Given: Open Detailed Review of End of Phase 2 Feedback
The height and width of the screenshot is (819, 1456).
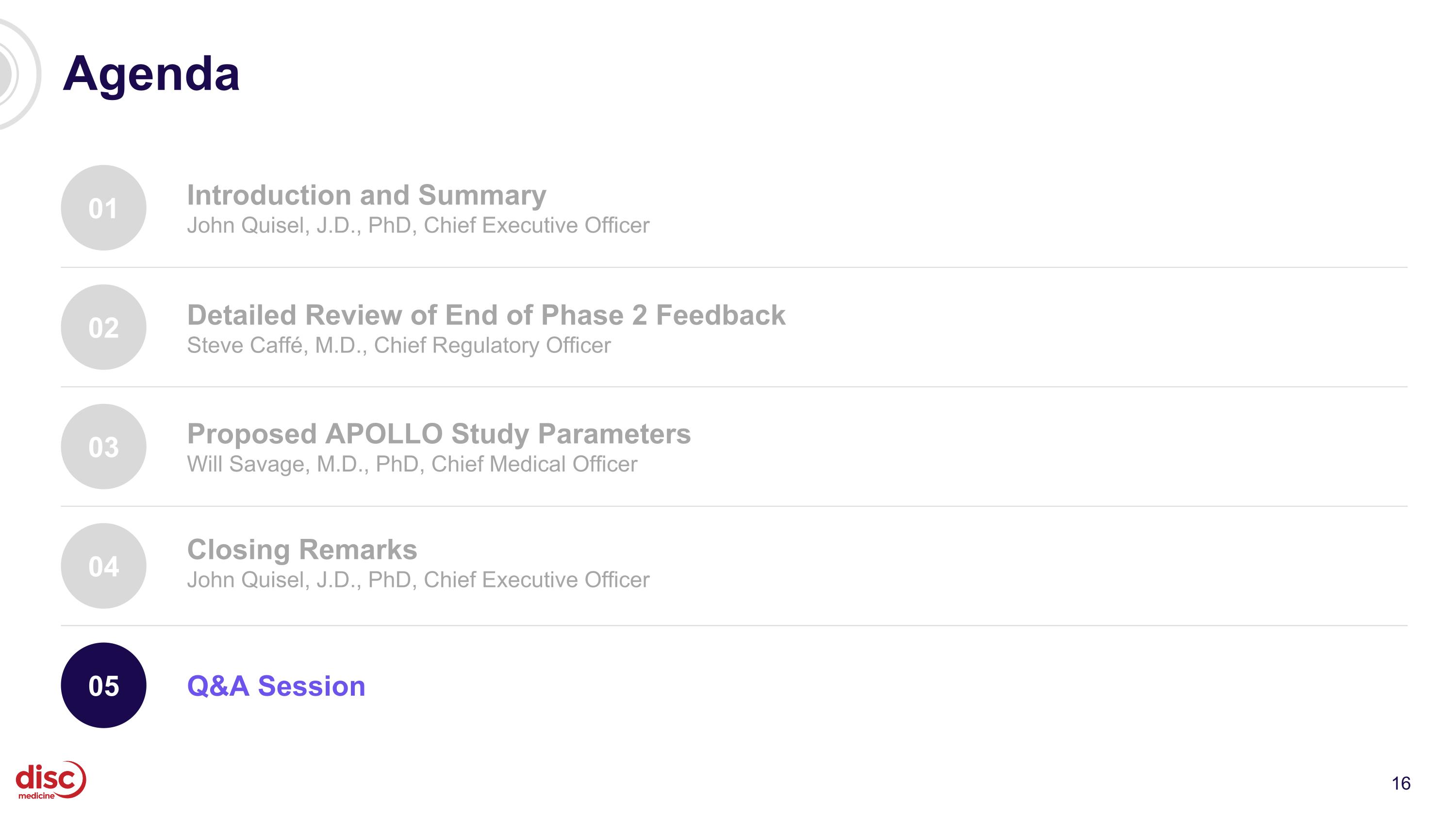Looking at the screenshot, I should pyautogui.click(x=486, y=315).
